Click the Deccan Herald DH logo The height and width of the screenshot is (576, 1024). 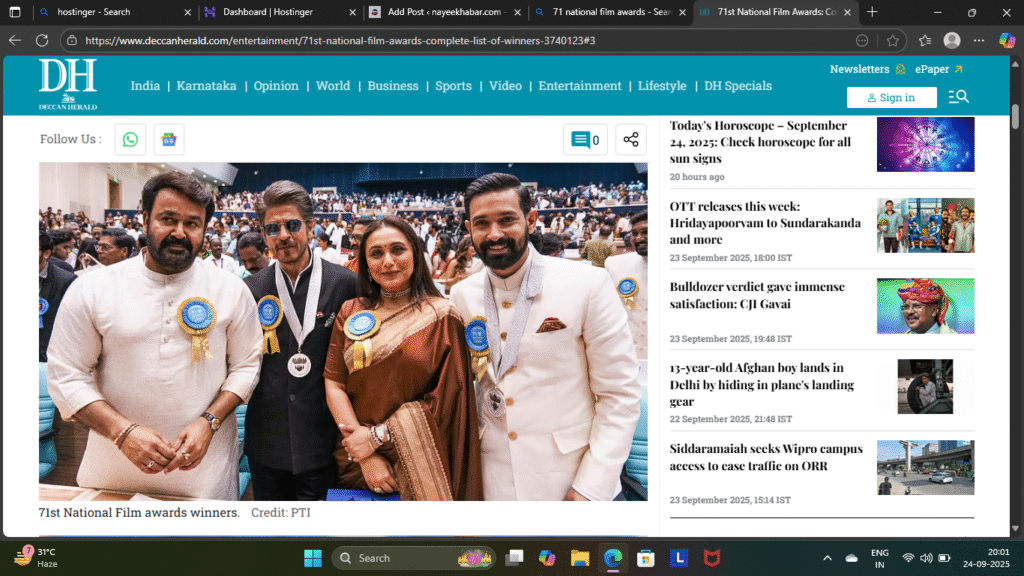coord(66,85)
